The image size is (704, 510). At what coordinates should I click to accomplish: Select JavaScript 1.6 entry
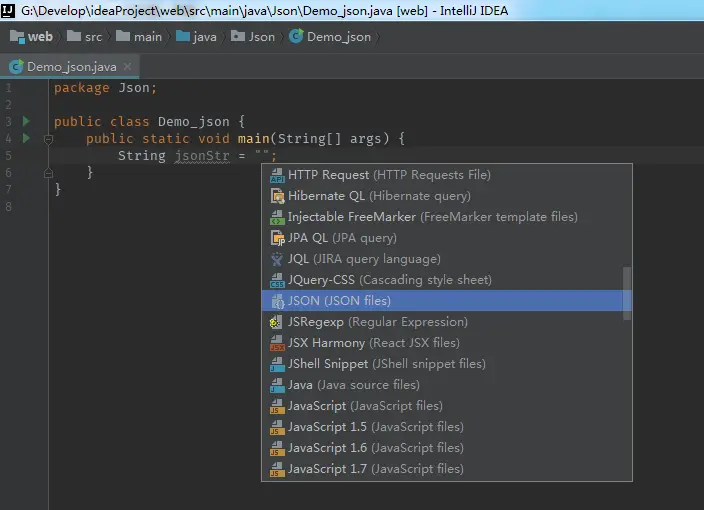(447, 448)
